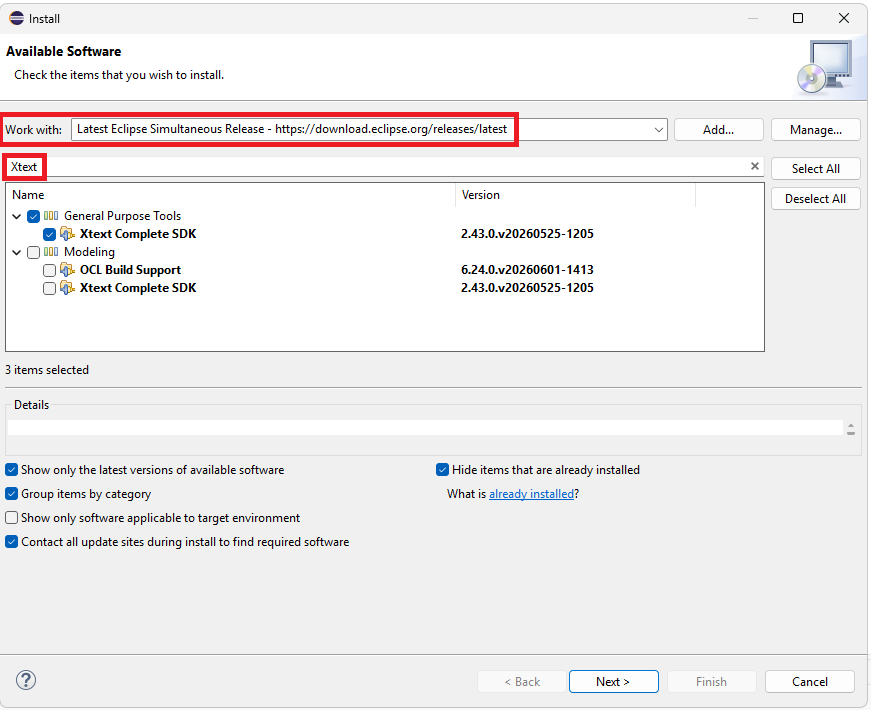Uncheck Xtext Complete SDK under General Purpose Tools

[x=49, y=234]
